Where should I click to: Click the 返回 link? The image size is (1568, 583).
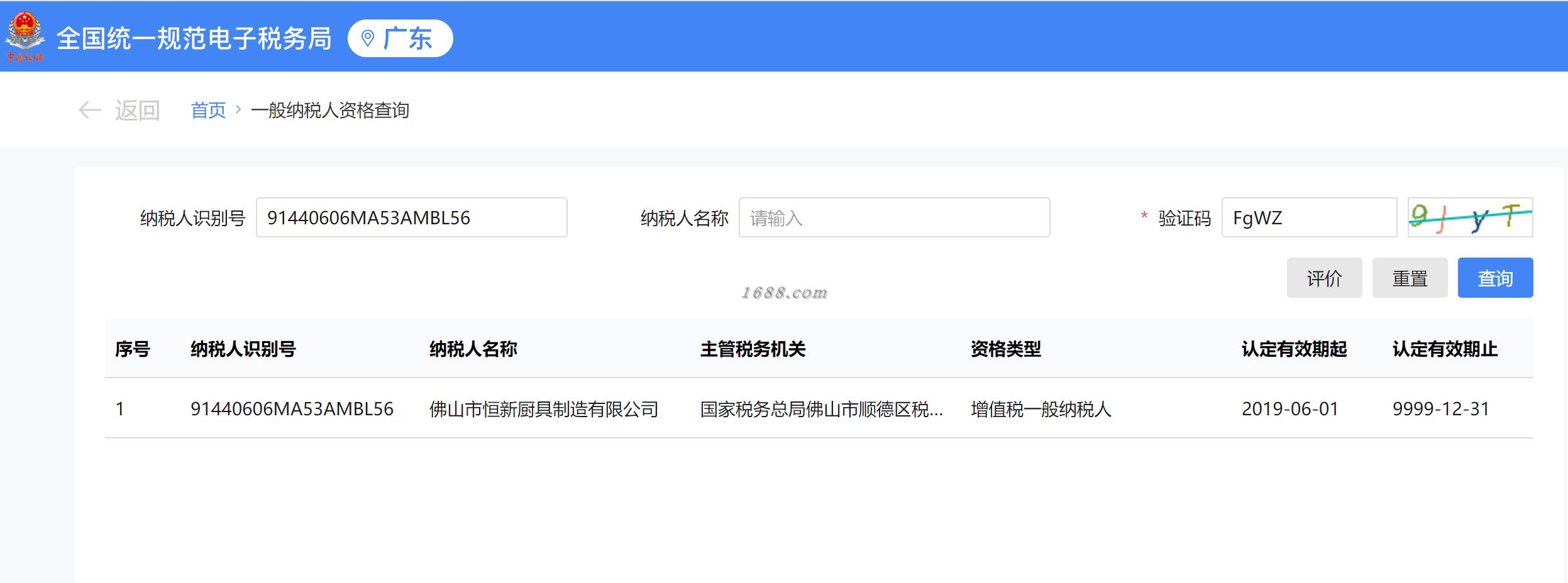pyautogui.click(x=137, y=111)
